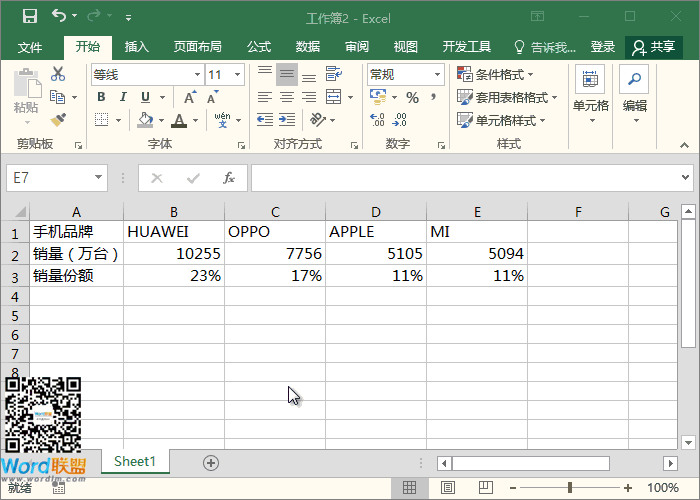The width and height of the screenshot is (700, 500).
Task: Decrease font size with small A
Action: [212, 97]
